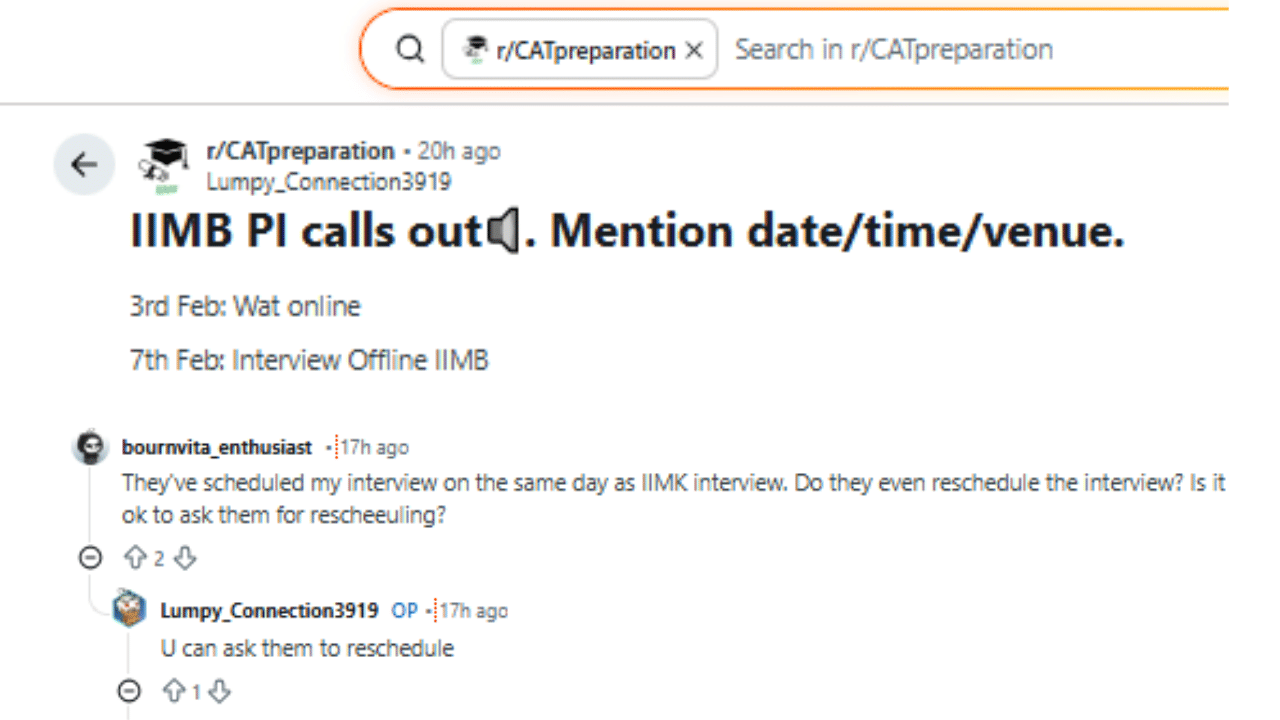The width and height of the screenshot is (1280, 720).
Task: Click the magnifying glass search icon
Action: (410, 48)
